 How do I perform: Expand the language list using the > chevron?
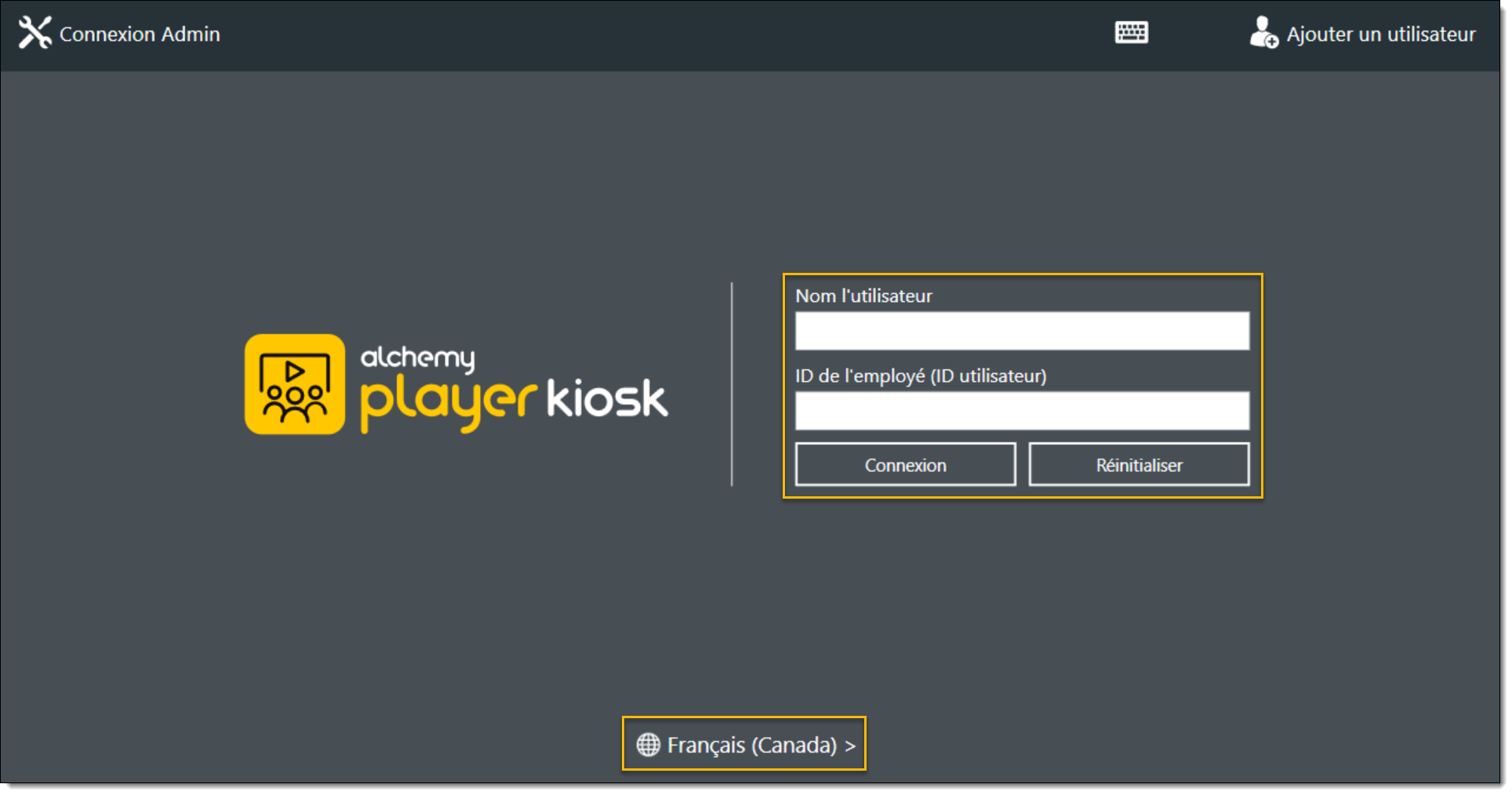pos(850,746)
